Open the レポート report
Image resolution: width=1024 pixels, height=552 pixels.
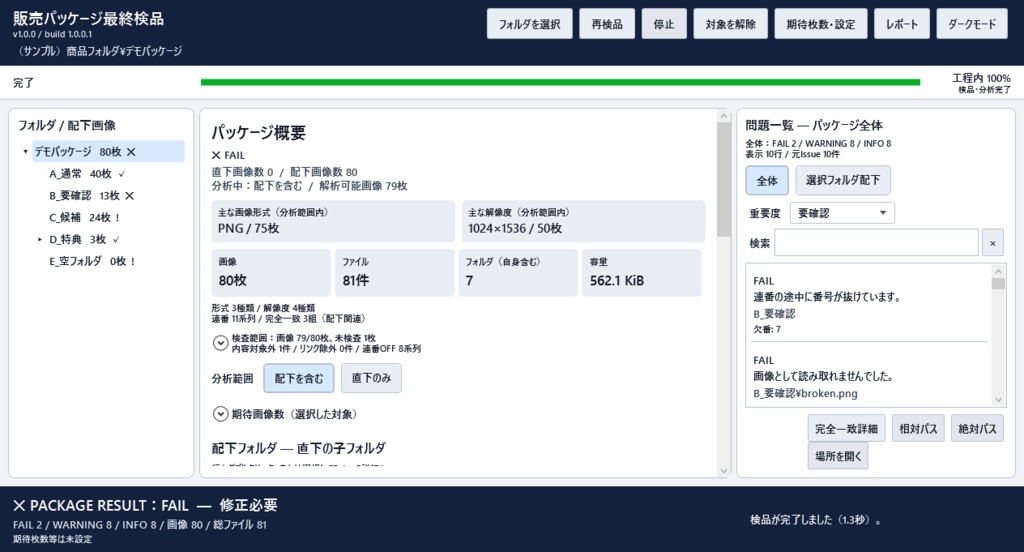(902, 24)
